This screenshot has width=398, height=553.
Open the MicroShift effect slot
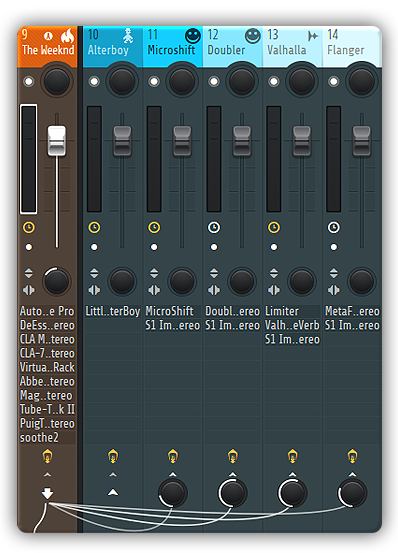(x=173, y=311)
